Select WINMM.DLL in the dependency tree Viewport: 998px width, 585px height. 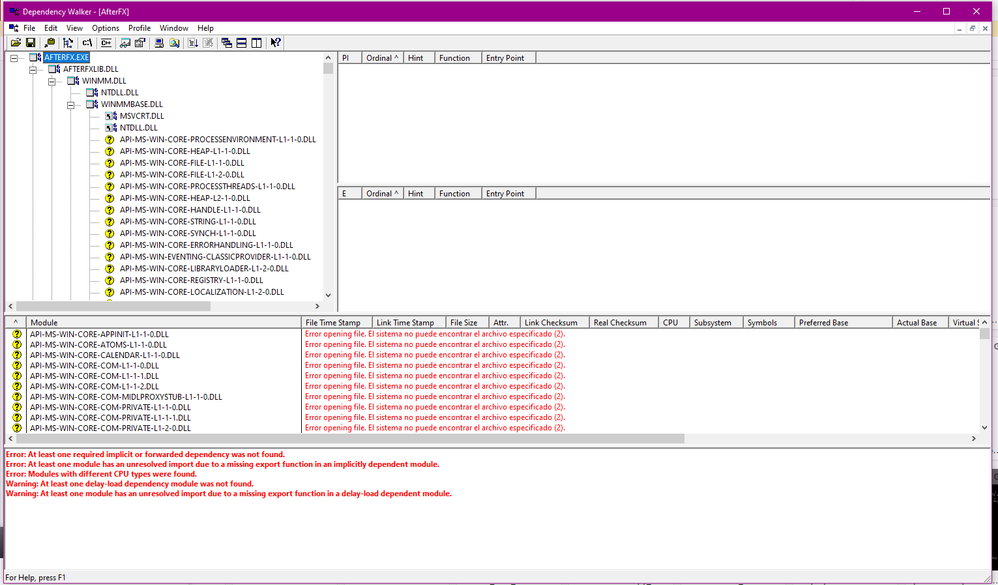[104, 81]
